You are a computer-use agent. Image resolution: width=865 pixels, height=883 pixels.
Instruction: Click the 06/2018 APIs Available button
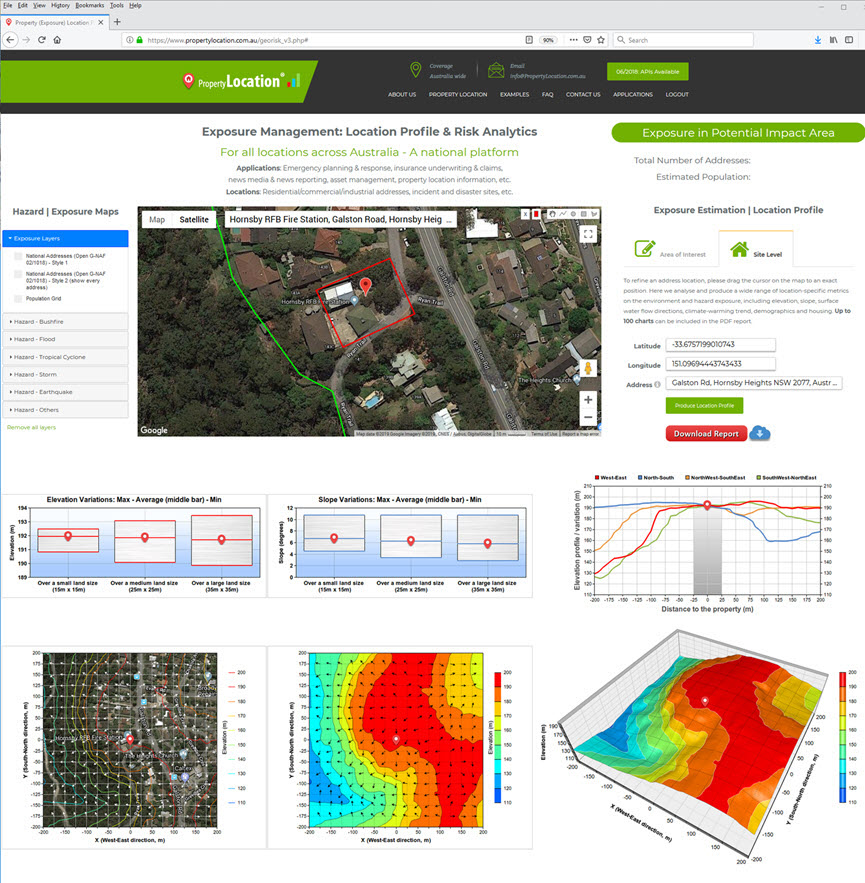(x=648, y=72)
